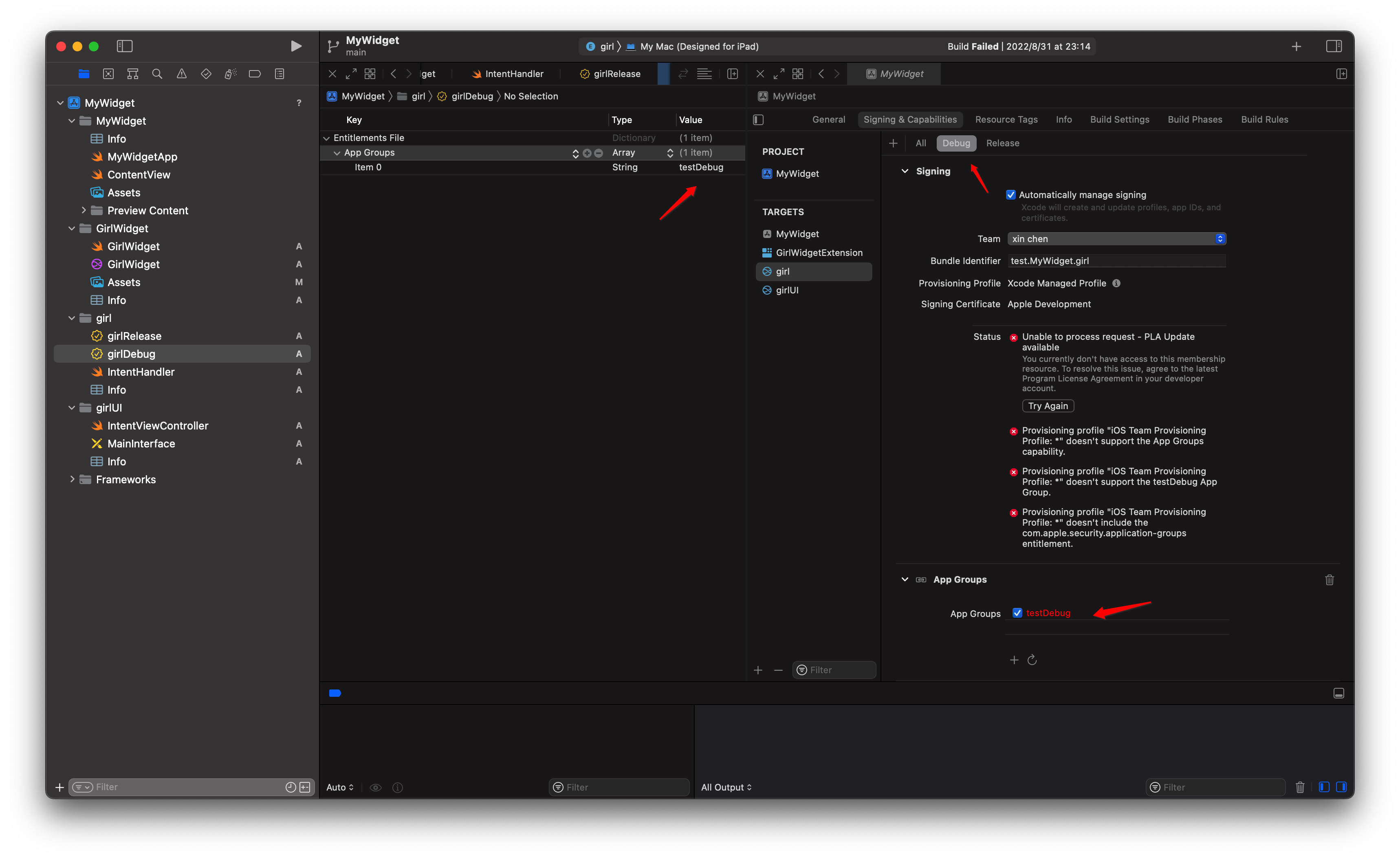Image resolution: width=1400 pixels, height=859 pixels.
Task: Open the report navigator
Action: click(280, 74)
